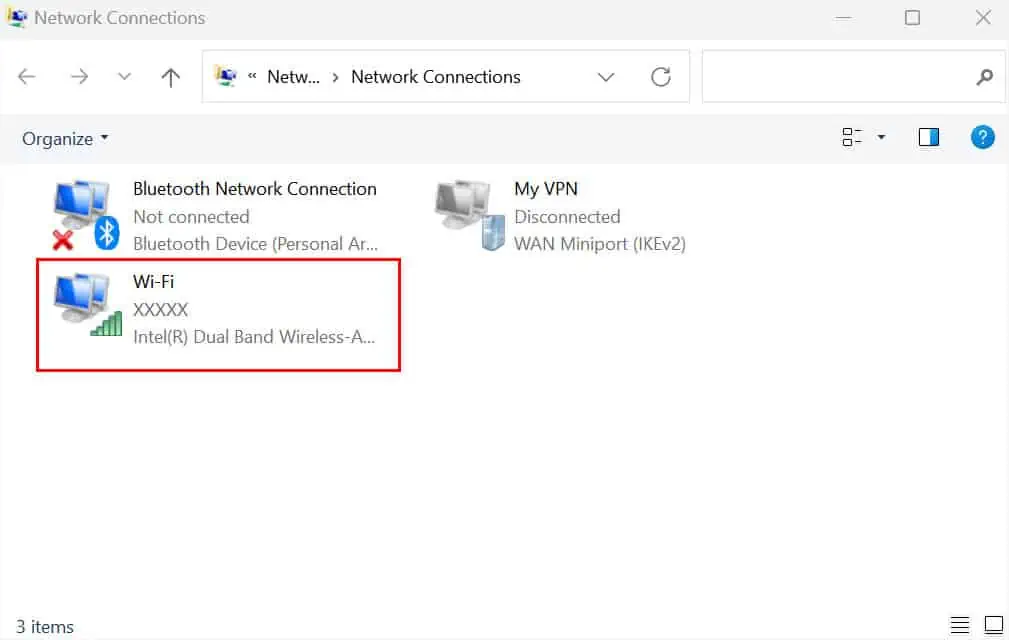Select the My VPN adapter icon
This screenshot has width=1009, height=640.
[x=470, y=215]
